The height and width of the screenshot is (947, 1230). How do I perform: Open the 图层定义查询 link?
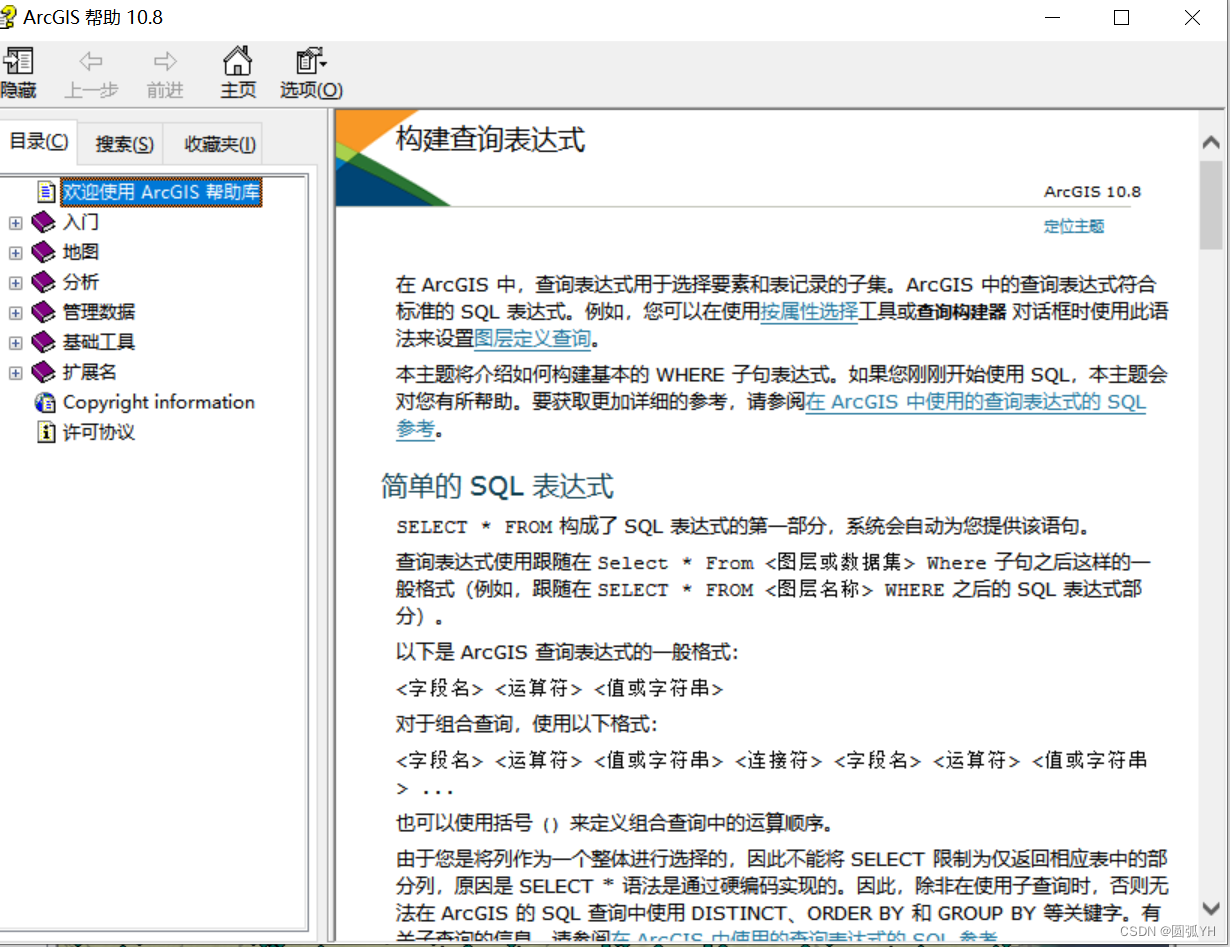[x=532, y=339]
